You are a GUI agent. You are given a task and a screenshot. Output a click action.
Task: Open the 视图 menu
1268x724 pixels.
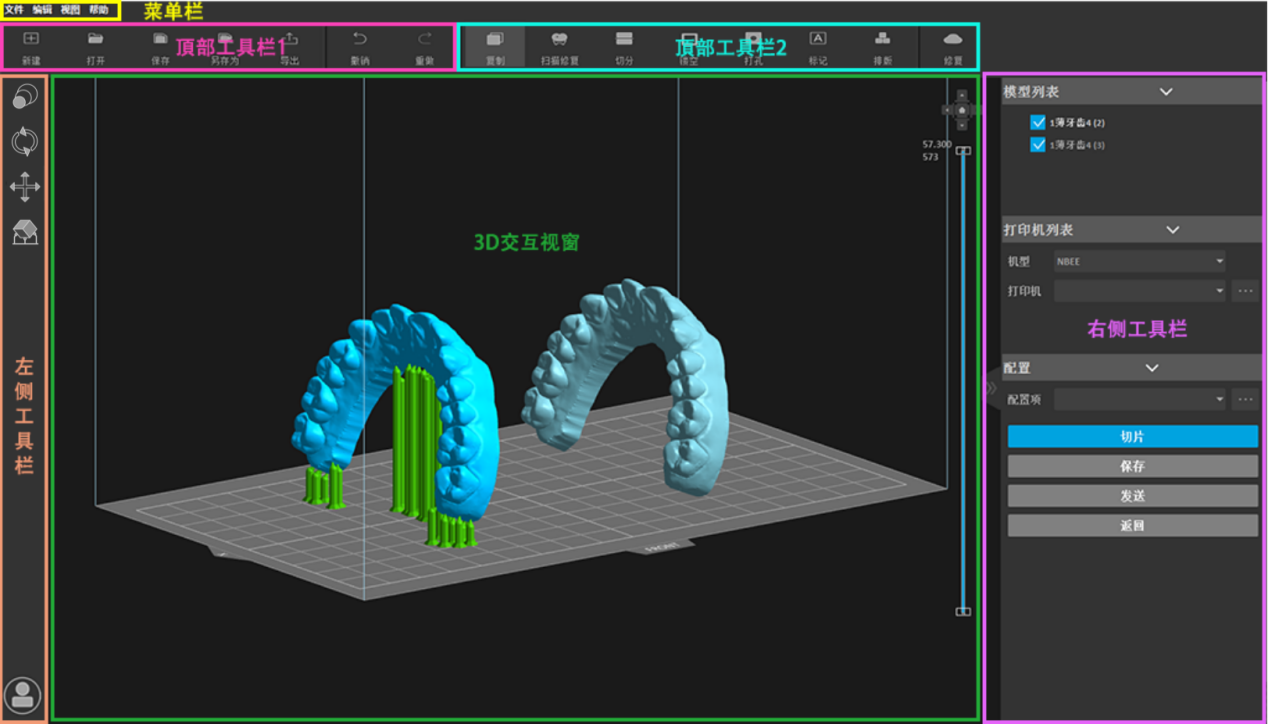click(70, 10)
